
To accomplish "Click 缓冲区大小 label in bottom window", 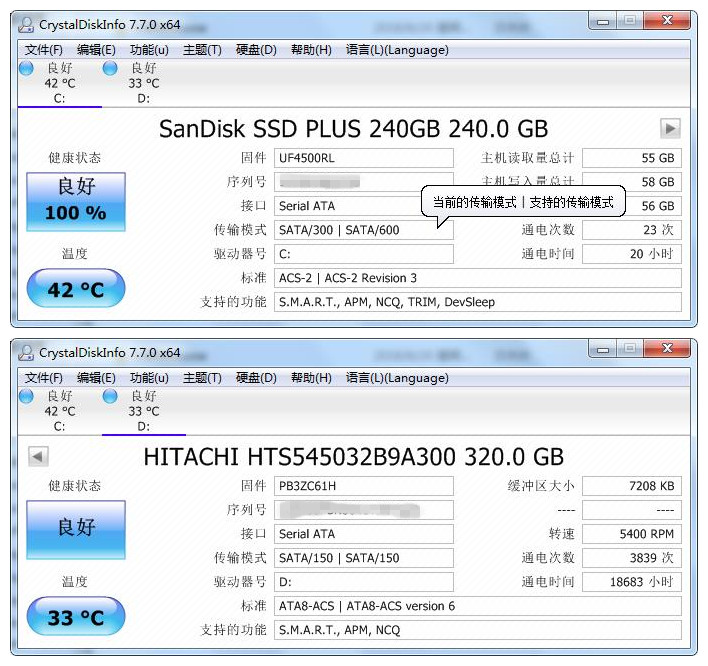I will (x=541, y=486).
